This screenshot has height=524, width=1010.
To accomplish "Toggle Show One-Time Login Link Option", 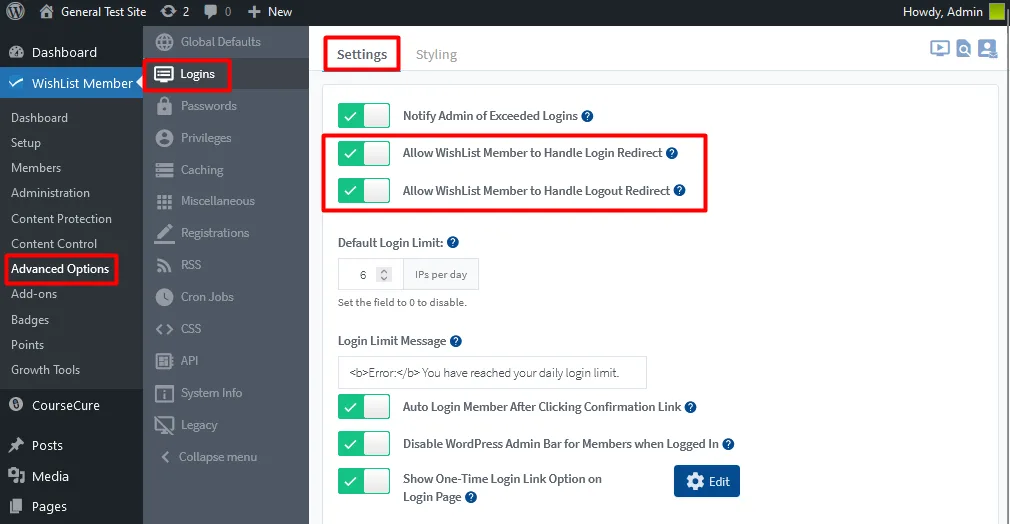I will tap(364, 481).
